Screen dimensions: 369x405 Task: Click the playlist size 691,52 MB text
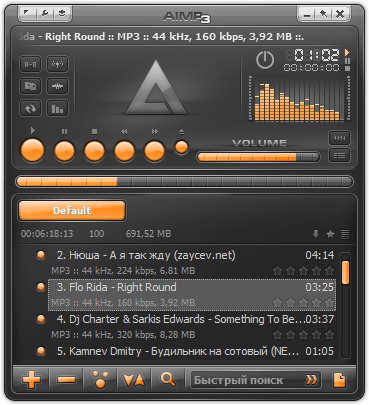tap(148, 234)
